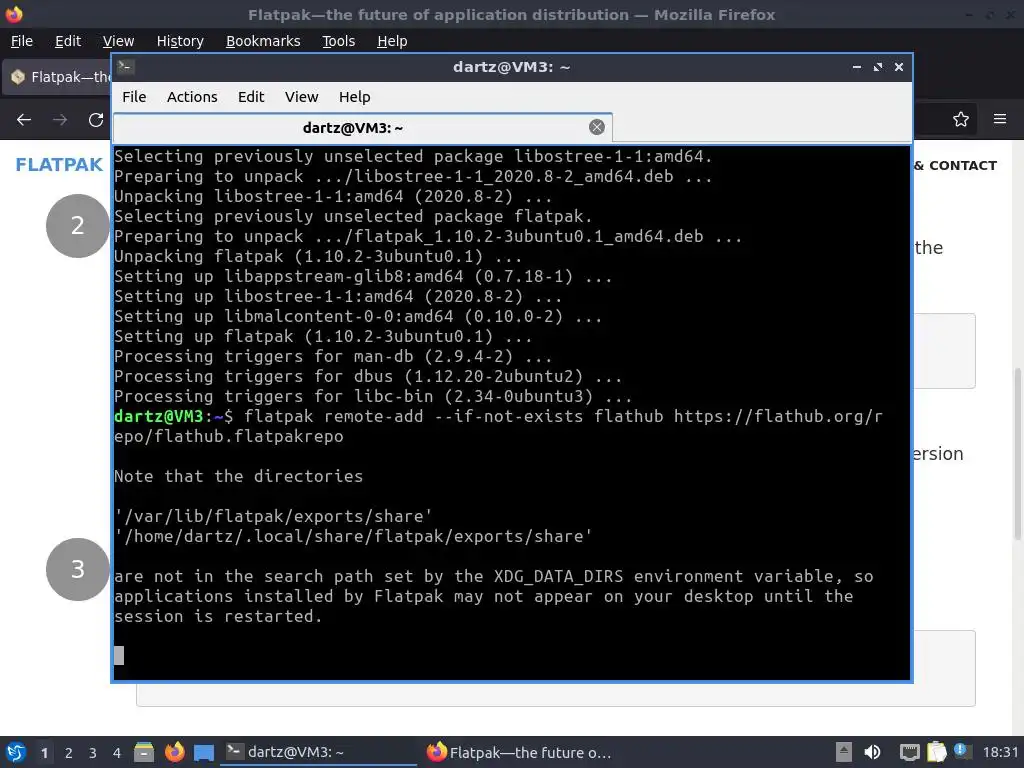This screenshot has height=768, width=1024.
Task: Open the update notifier tray icon
Action: tap(961, 751)
